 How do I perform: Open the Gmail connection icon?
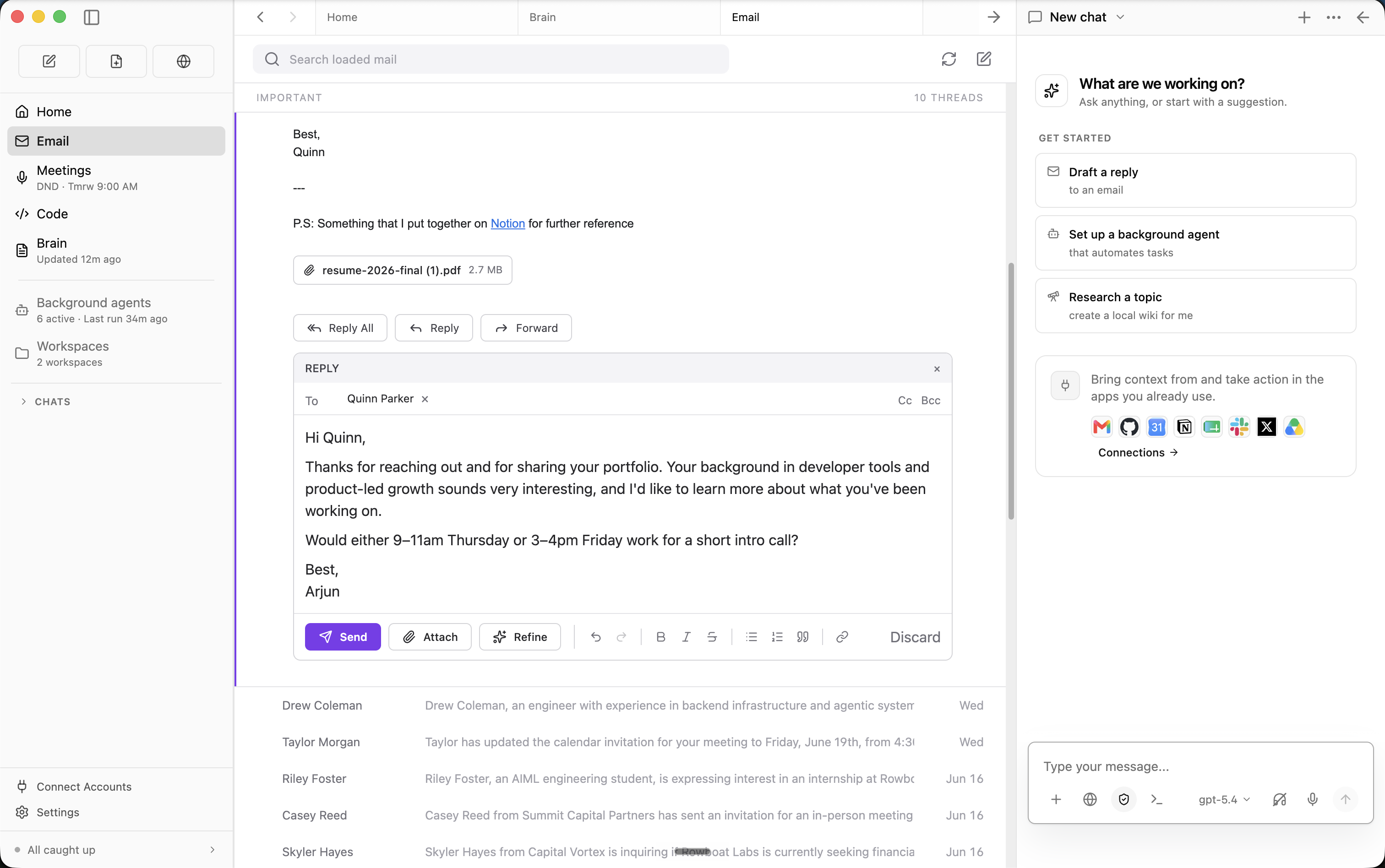click(1101, 427)
